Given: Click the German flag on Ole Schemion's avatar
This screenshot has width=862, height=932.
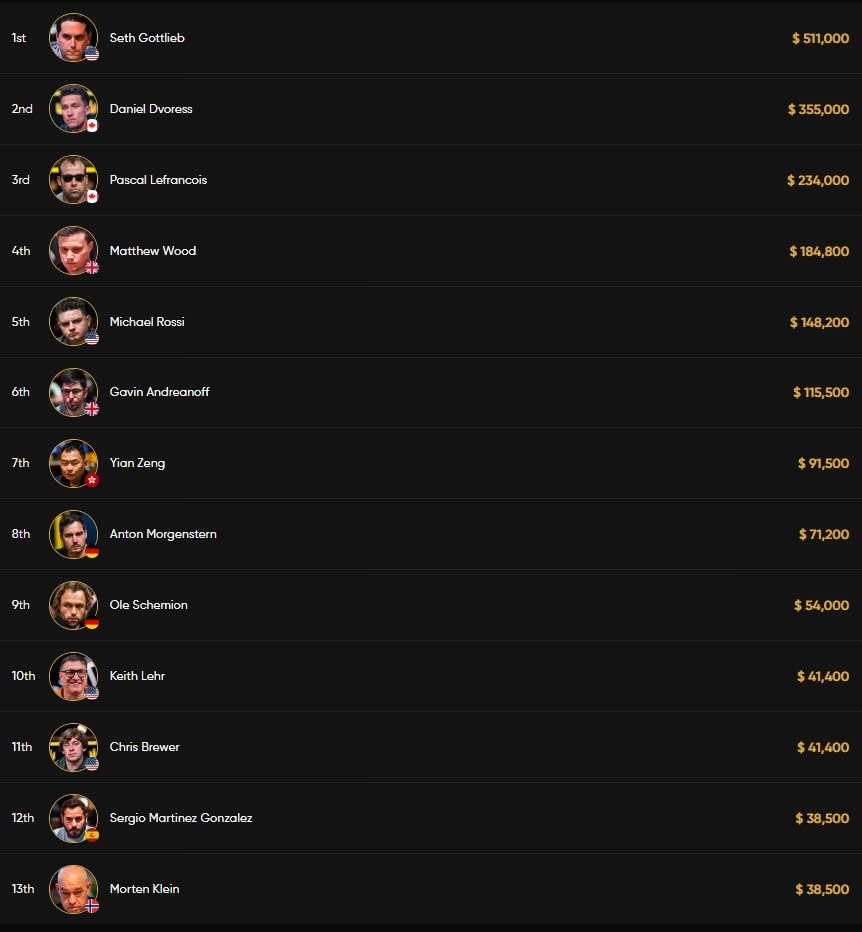Looking at the screenshot, I should coord(92,623).
